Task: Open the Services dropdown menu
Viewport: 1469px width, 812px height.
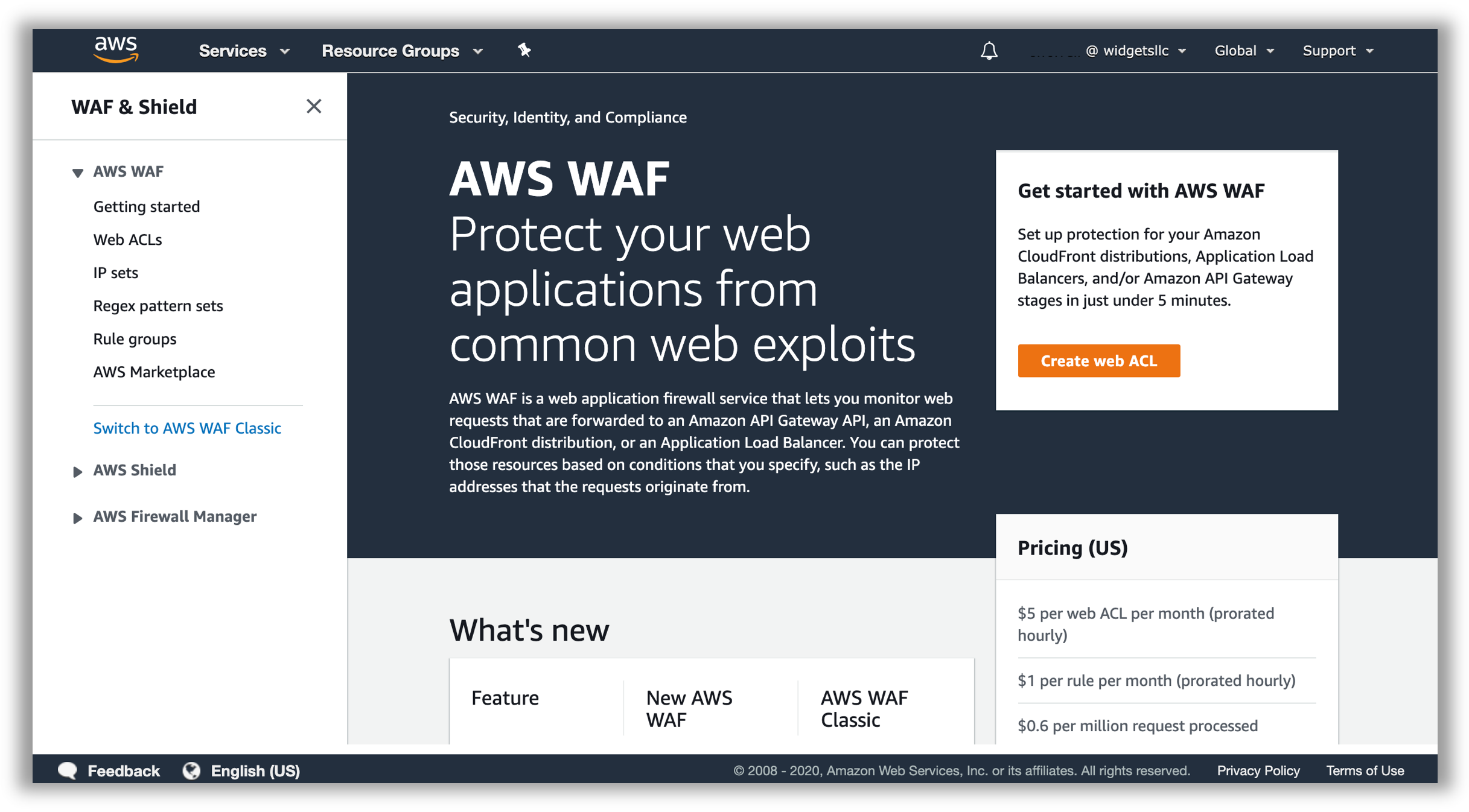Action: tap(244, 51)
